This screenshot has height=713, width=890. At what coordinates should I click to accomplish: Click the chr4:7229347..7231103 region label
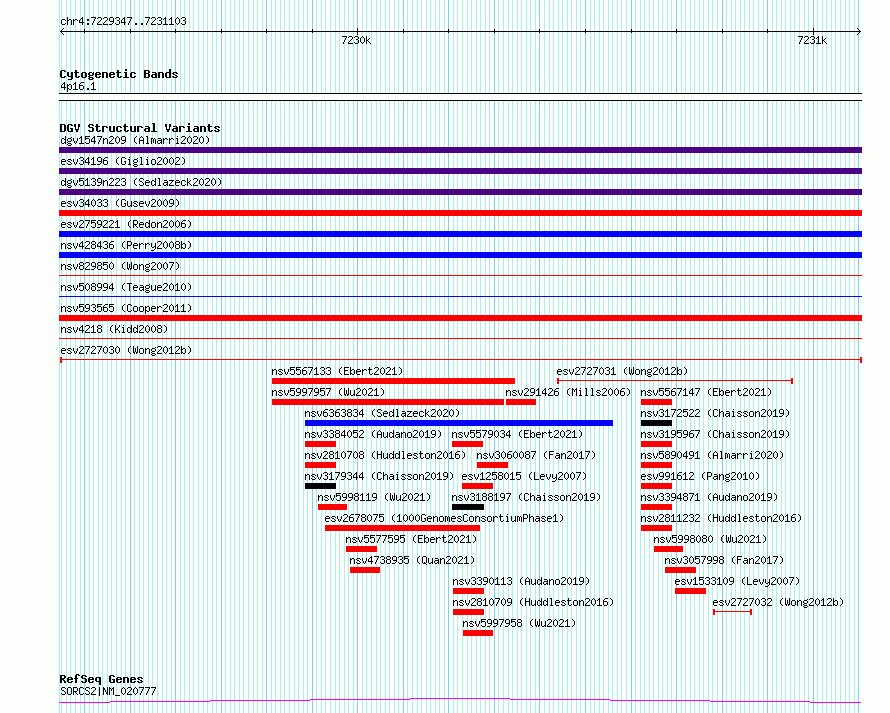tap(123, 21)
